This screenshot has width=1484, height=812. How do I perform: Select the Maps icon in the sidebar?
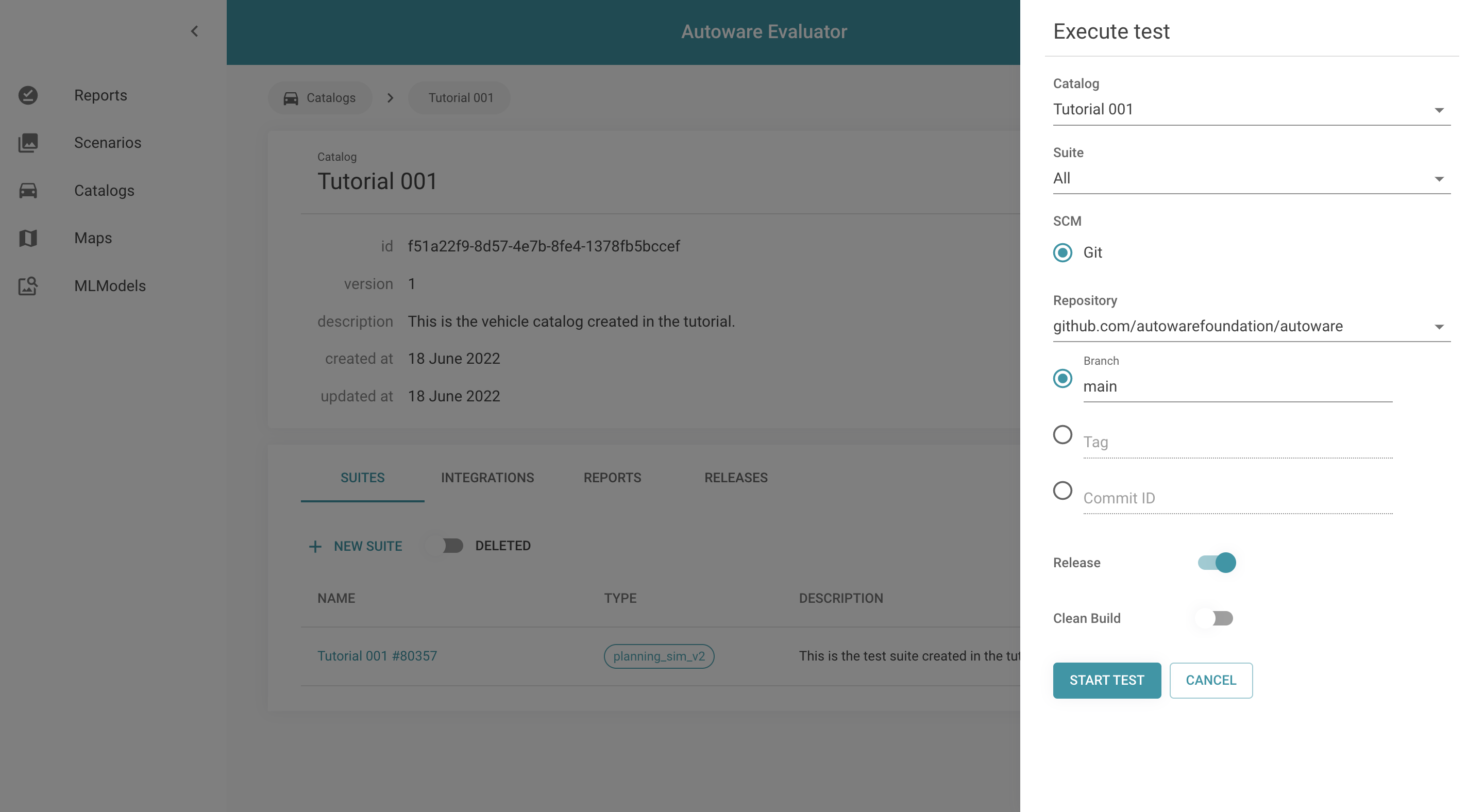coord(28,238)
